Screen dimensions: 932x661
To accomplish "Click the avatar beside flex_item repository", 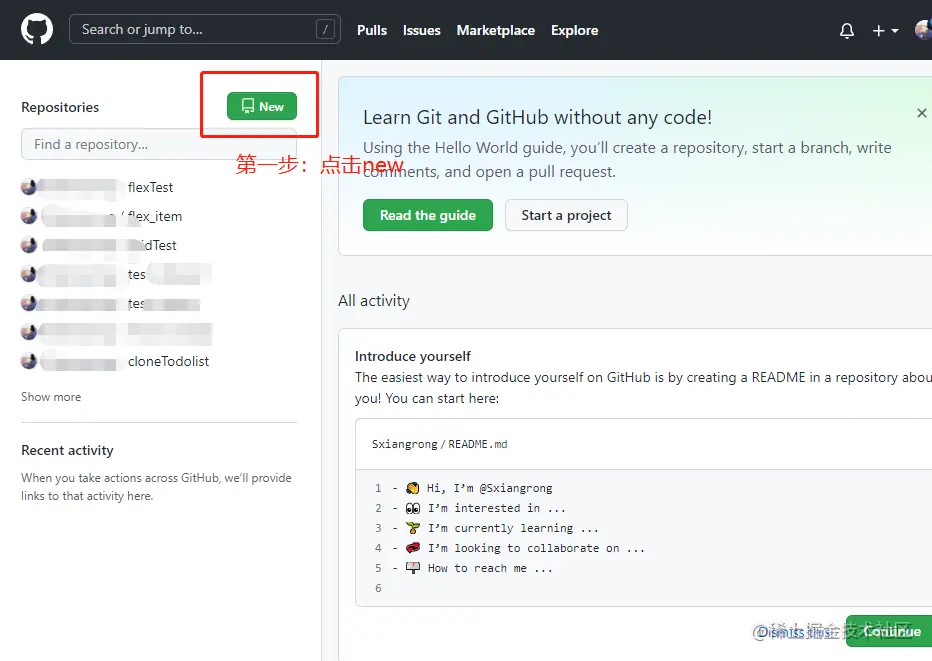I will pyautogui.click(x=29, y=216).
